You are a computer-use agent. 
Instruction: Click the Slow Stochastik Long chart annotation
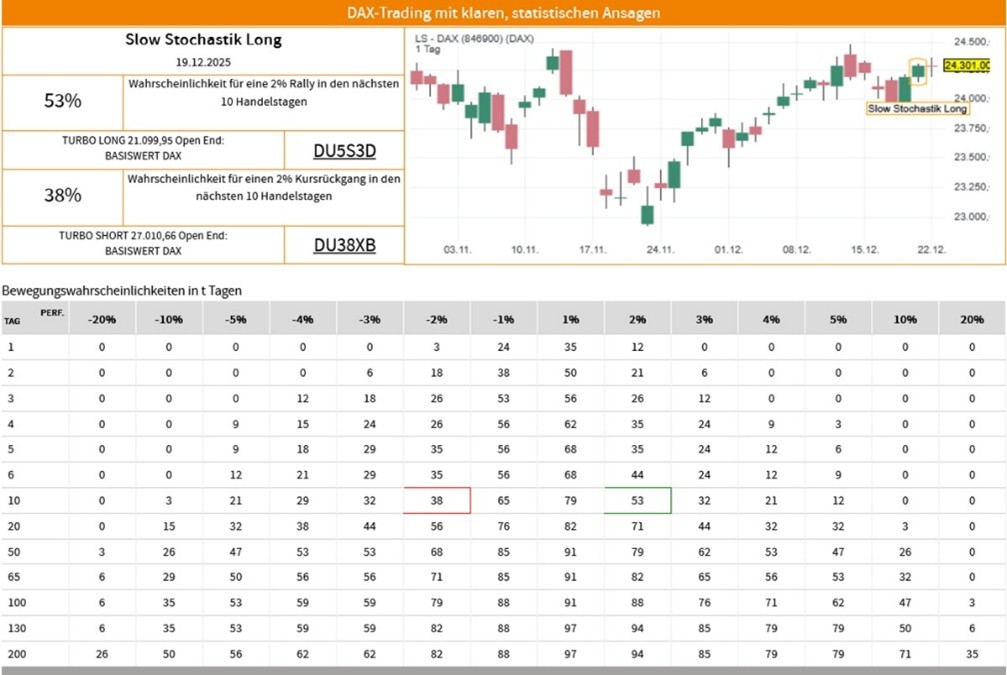pos(917,108)
